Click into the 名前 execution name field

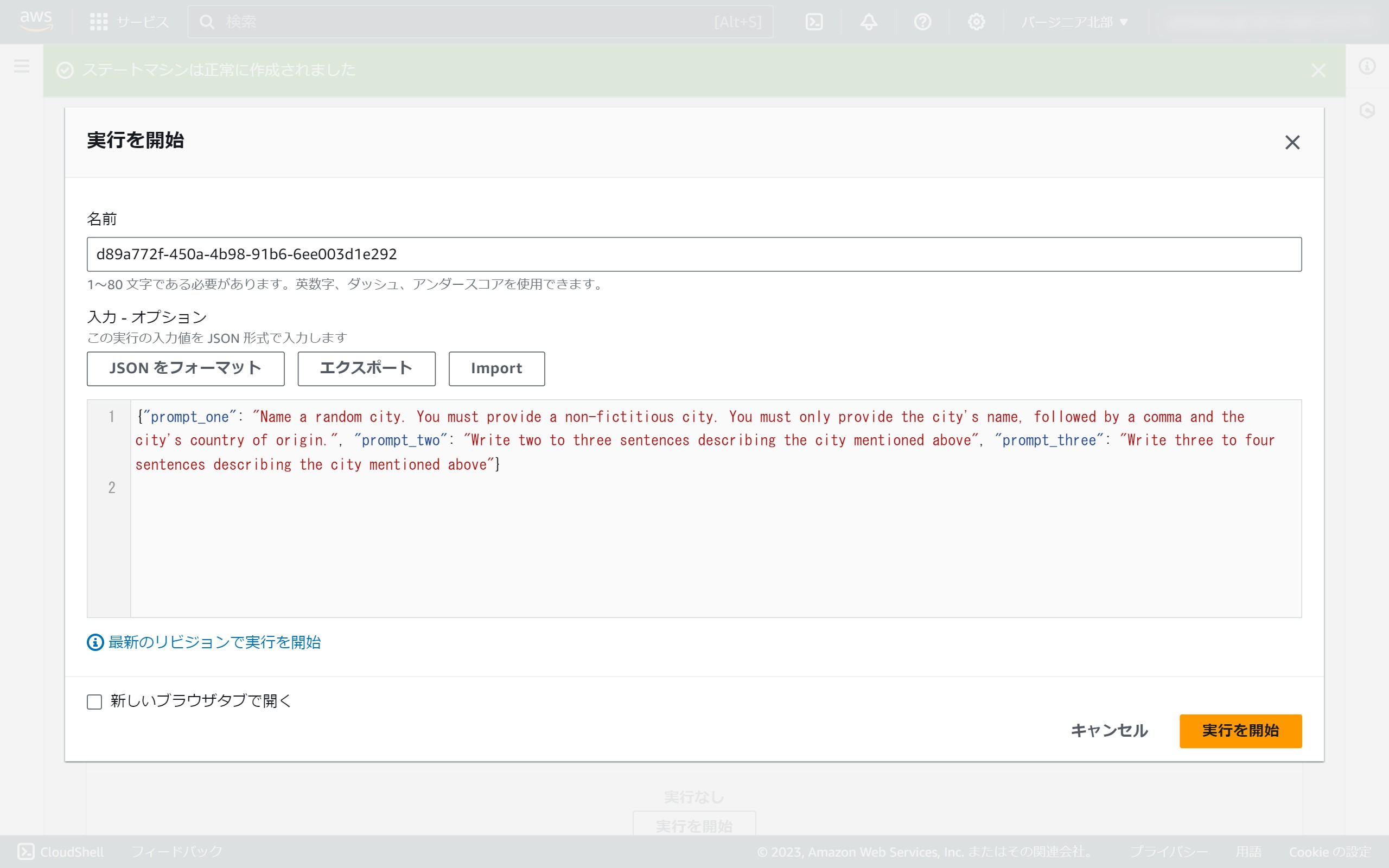click(693, 254)
